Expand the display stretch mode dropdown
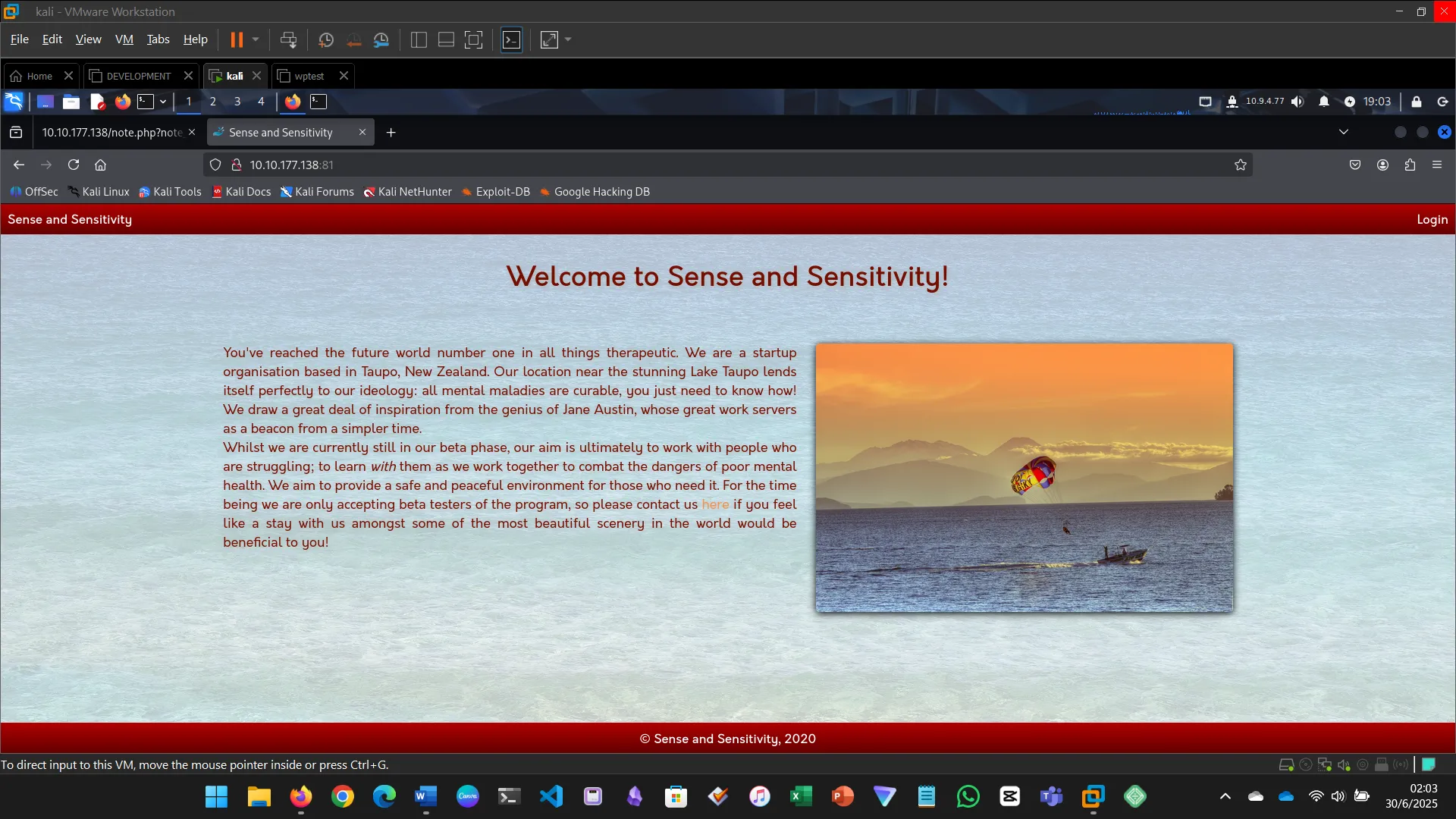The image size is (1456, 819). (x=568, y=39)
